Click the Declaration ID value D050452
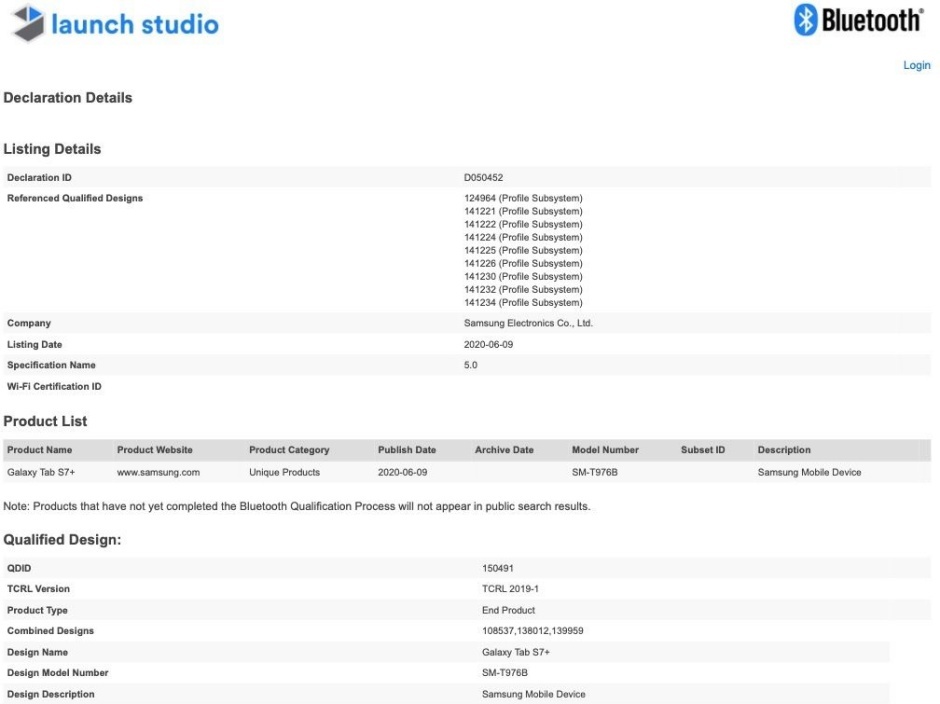Screen dimensions: 940x704 pyautogui.click(x=484, y=177)
